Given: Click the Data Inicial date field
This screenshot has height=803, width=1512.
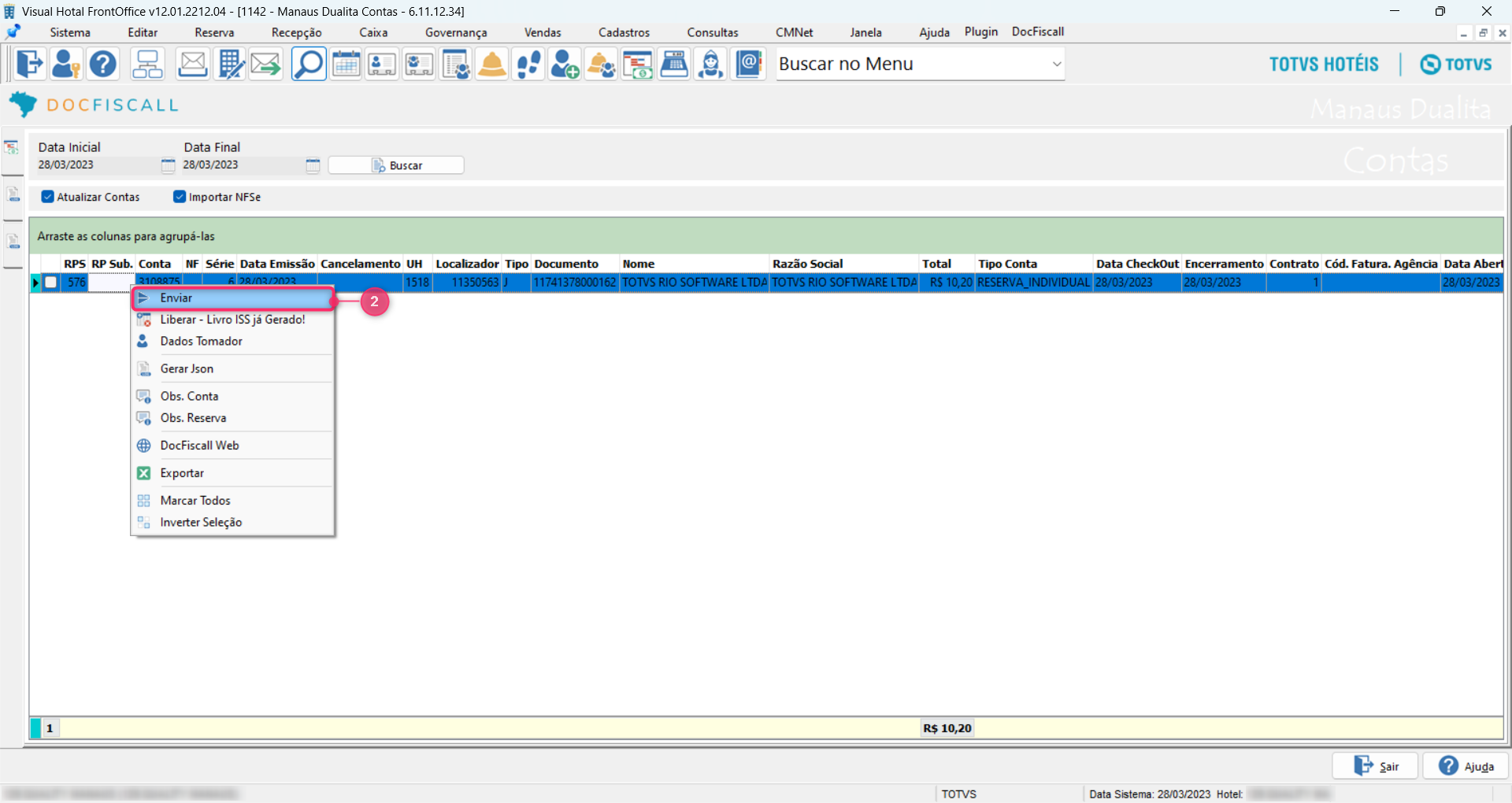Looking at the screenshot, I should (x=98, y=165).
